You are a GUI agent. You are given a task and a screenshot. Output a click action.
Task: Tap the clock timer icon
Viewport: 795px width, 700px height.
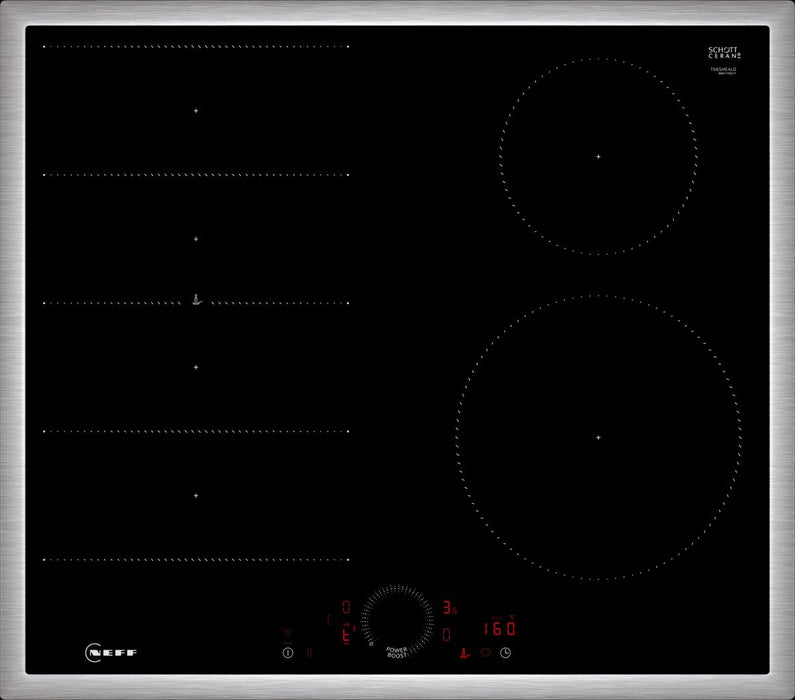click(x=505, y=653)
